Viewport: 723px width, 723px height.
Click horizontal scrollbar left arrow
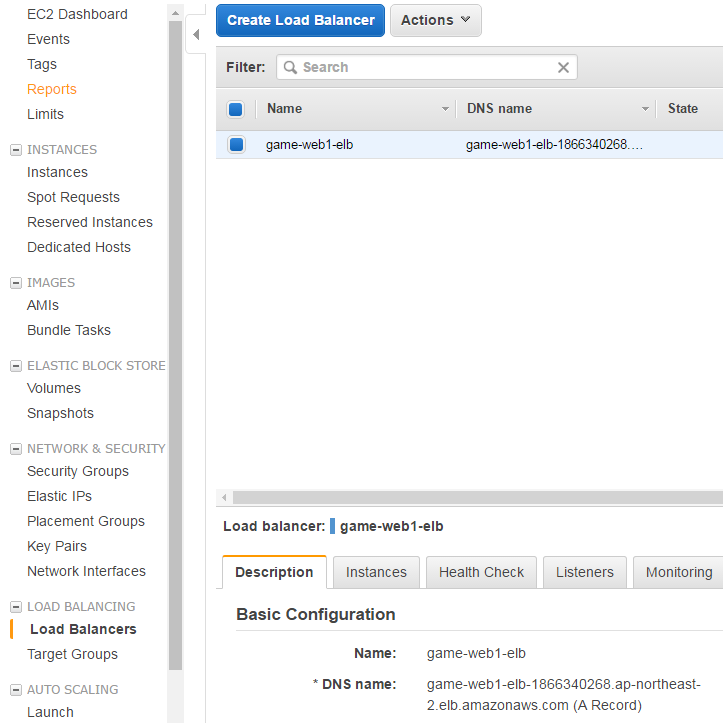(x=224, y=498)
